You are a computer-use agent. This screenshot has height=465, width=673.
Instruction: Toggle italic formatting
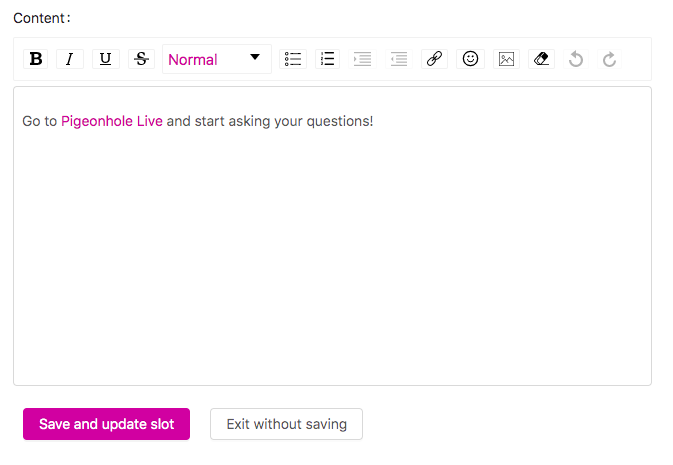[70, 59]
